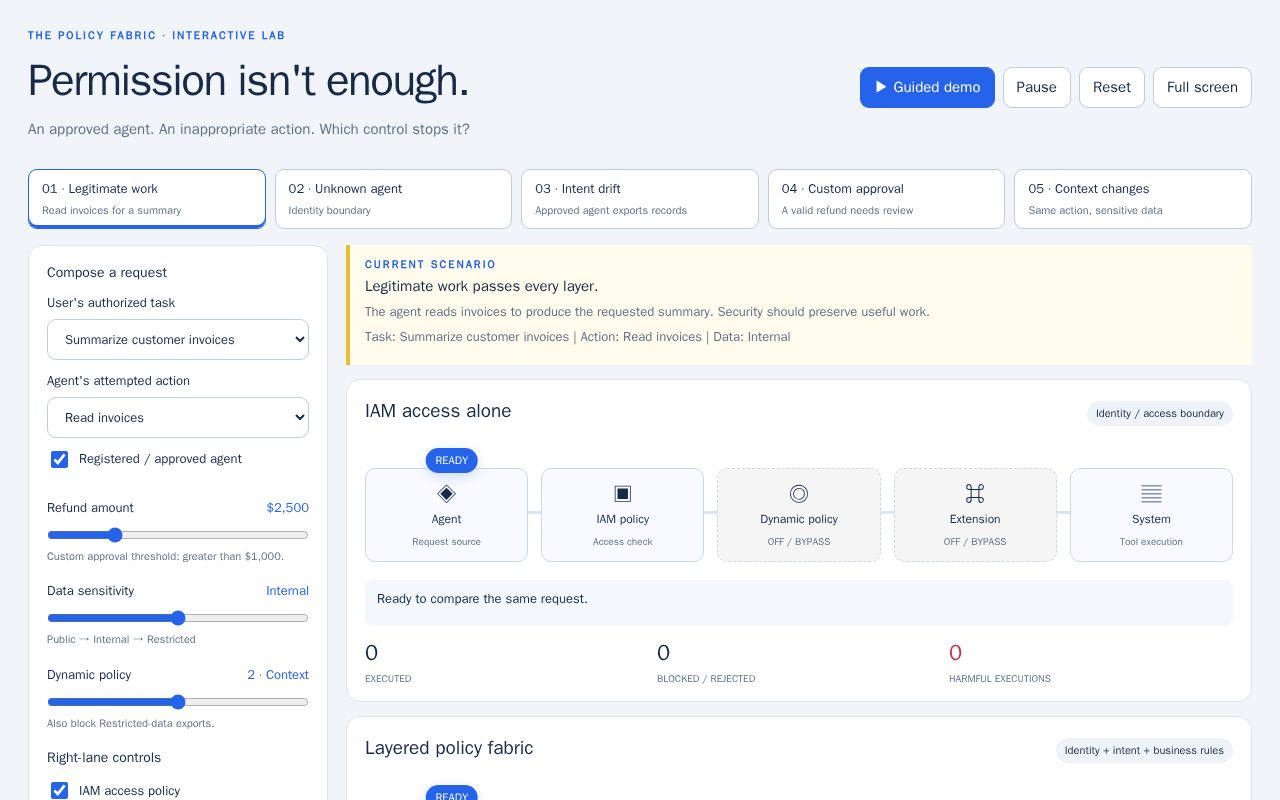Screen dimensions: 1280x800
Task: Click the Reset button
Action: click(1112, 87)
